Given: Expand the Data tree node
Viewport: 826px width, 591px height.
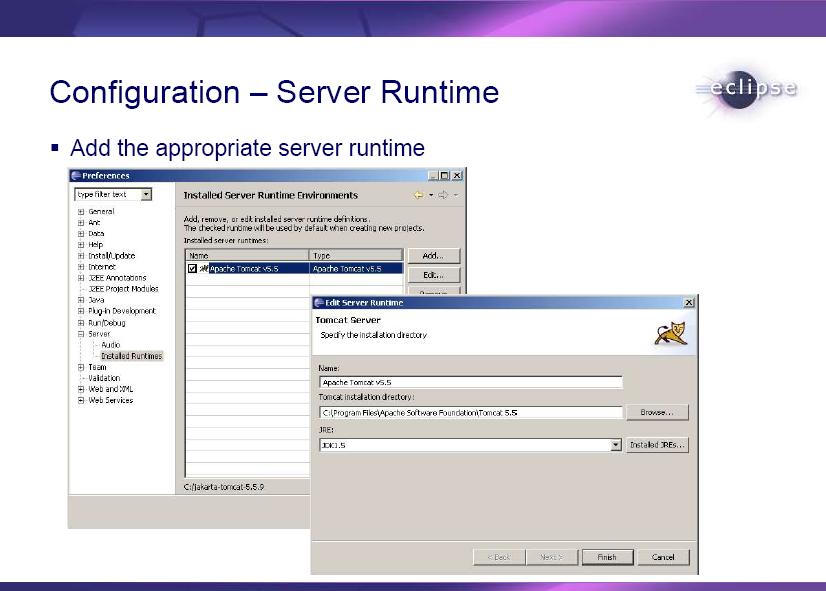Looking at the screenshot, I should pyautogui.click(x=81, y=234).
